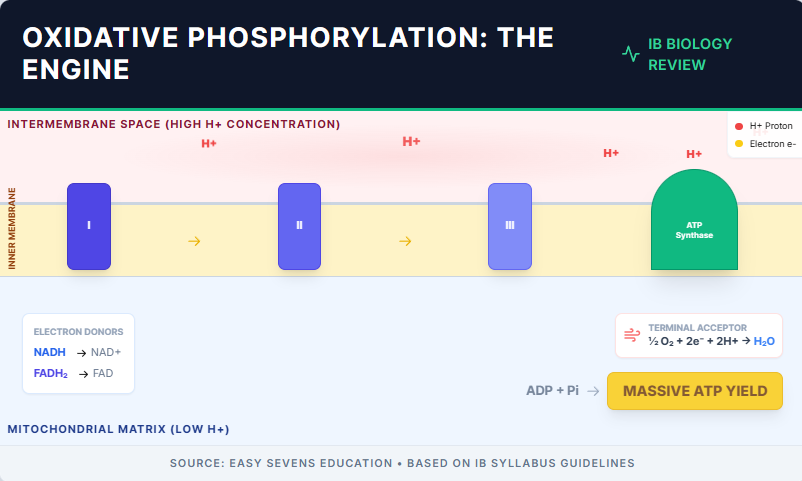Click the H₂O product in the equation
This screenshot has height=481, width=802.
click(x=764, y=342)
